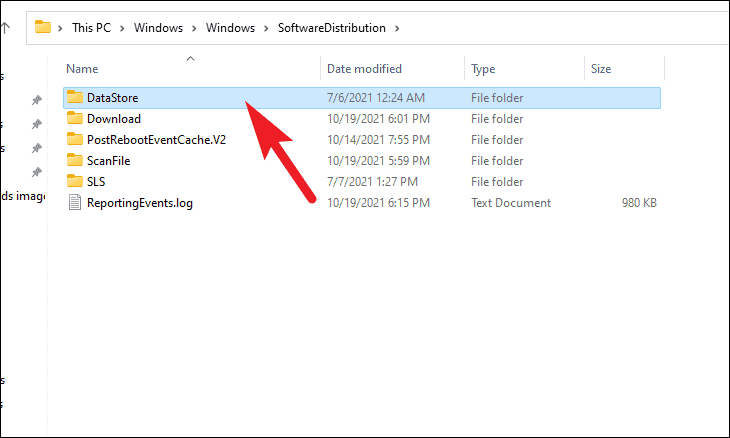Image resolution: width=730 pixels, height=438 pixels.
Task: Sort by the Name column header
Action: [x=82, y=69]
